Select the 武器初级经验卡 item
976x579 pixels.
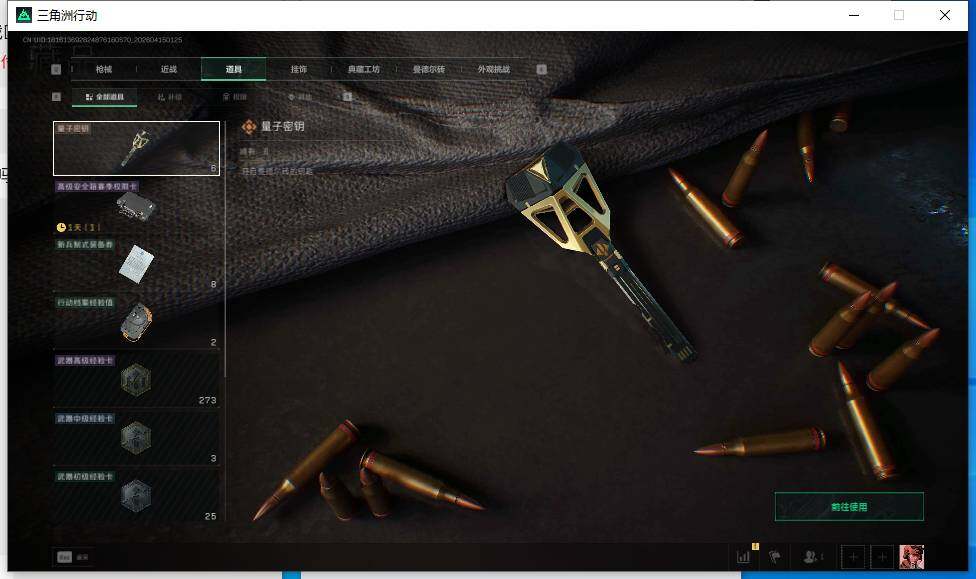pos(136,496)
